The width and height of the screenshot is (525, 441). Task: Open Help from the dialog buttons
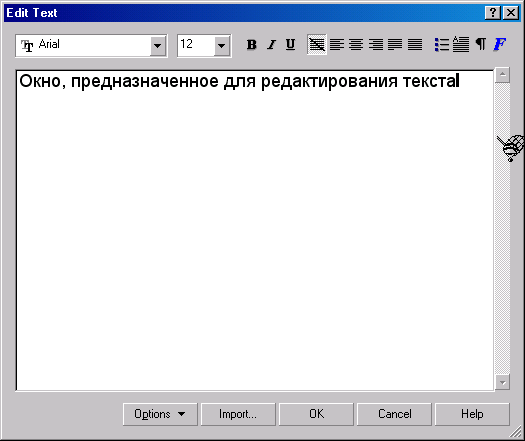tap(472, 414)
